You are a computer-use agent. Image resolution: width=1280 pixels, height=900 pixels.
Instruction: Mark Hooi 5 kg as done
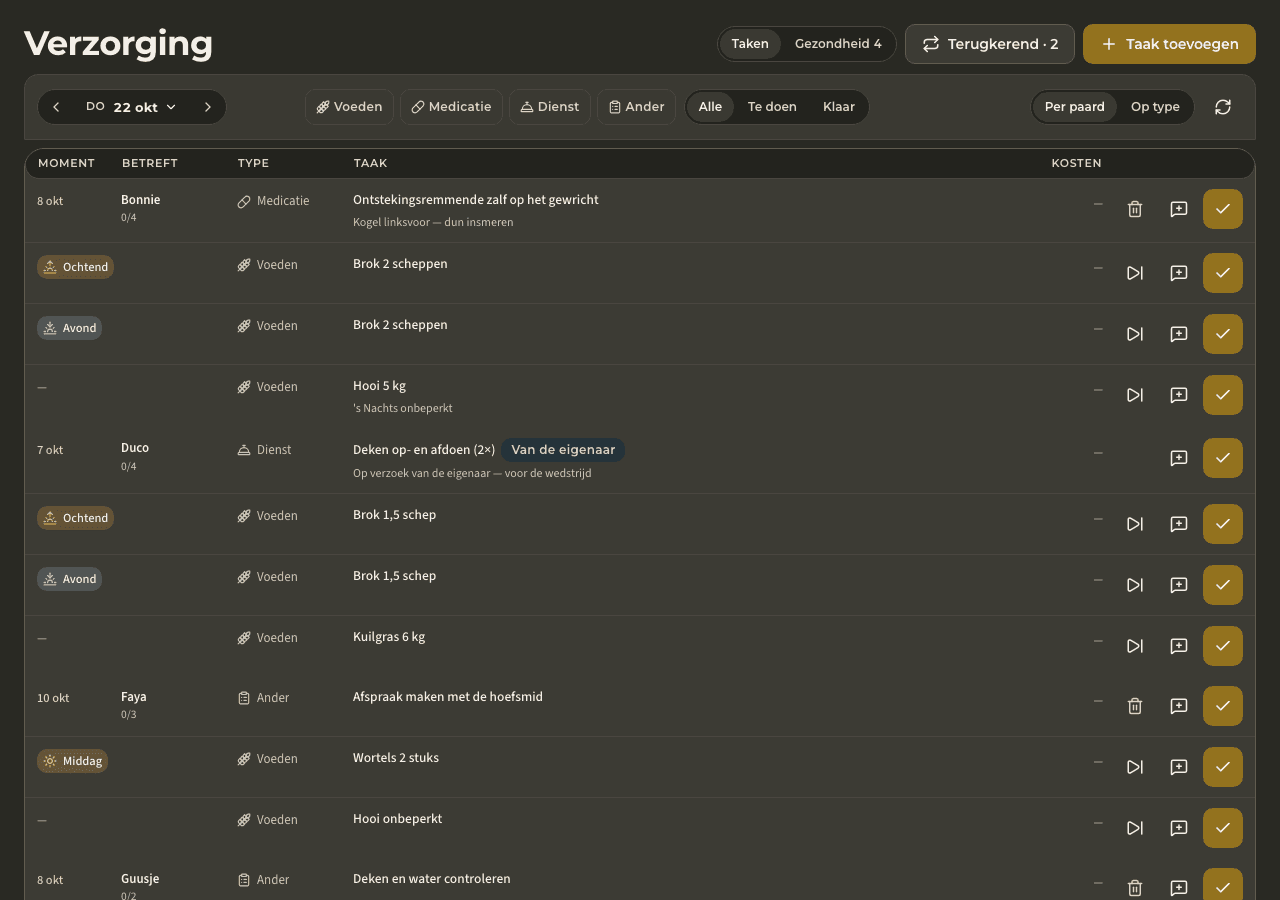coord(1223,395)
